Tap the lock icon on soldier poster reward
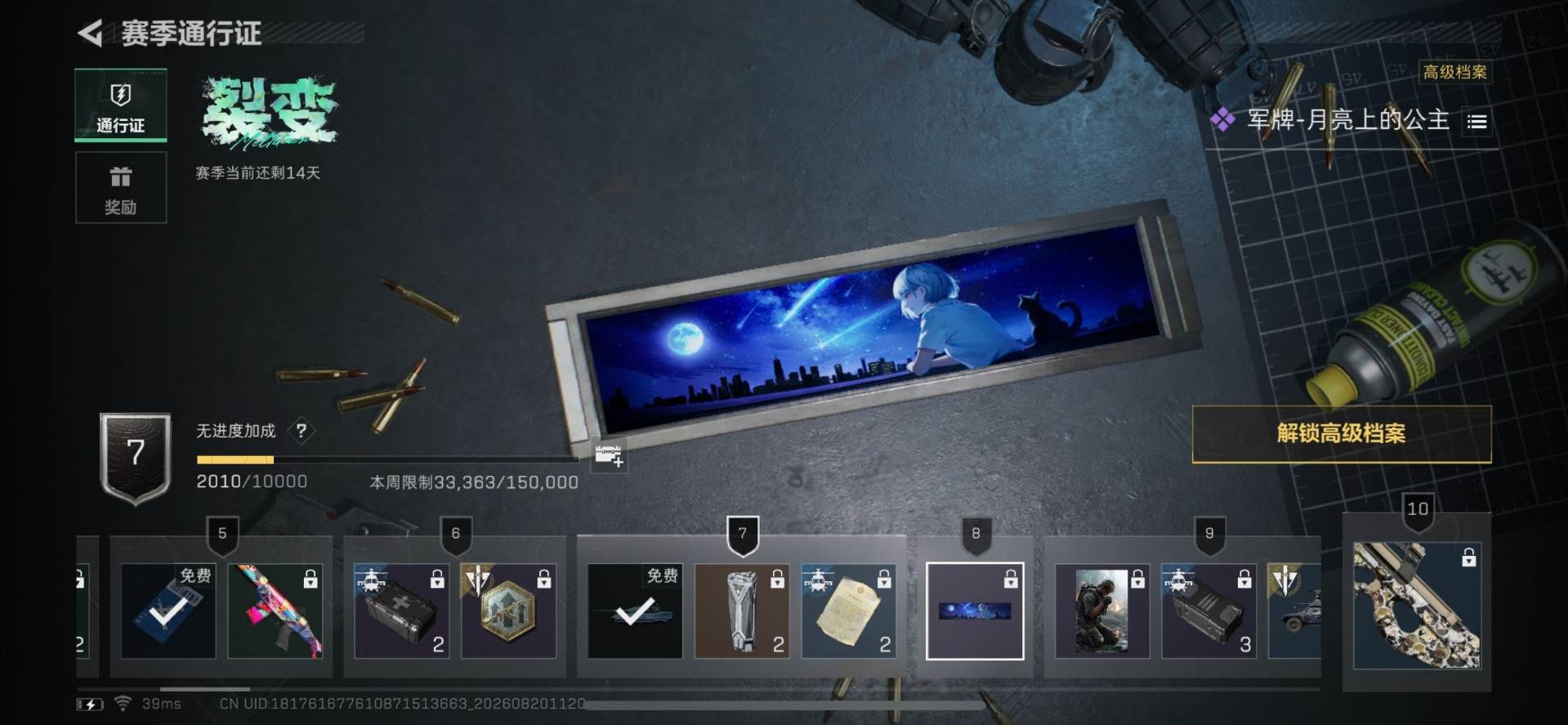 (1137, 579)
